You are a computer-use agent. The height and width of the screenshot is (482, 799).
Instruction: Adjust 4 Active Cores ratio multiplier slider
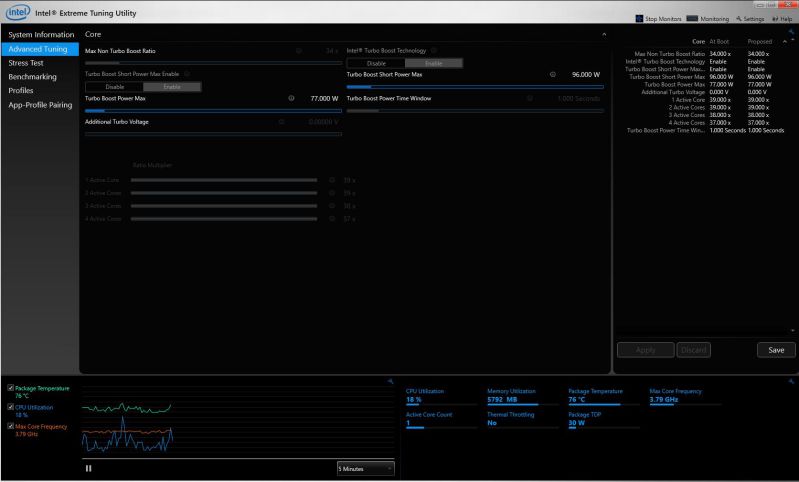click(224, 219)
